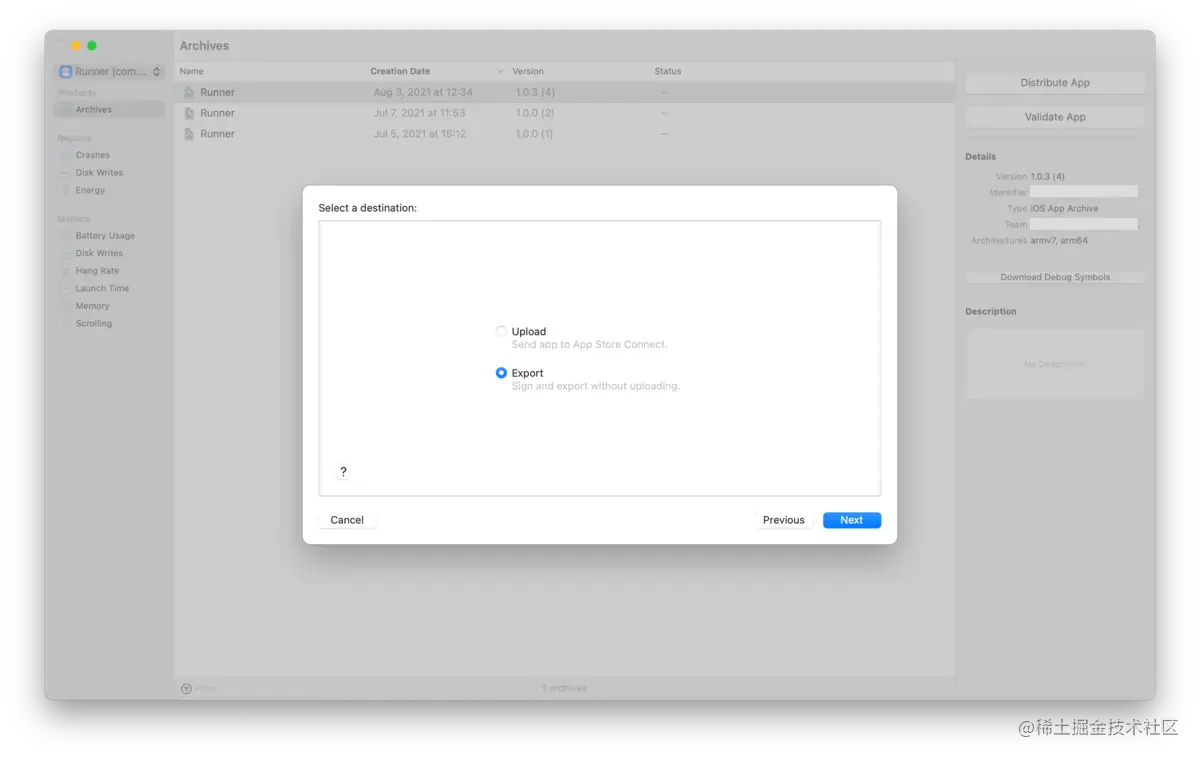Click the Launch Time sidebar icon

point(66,288)
